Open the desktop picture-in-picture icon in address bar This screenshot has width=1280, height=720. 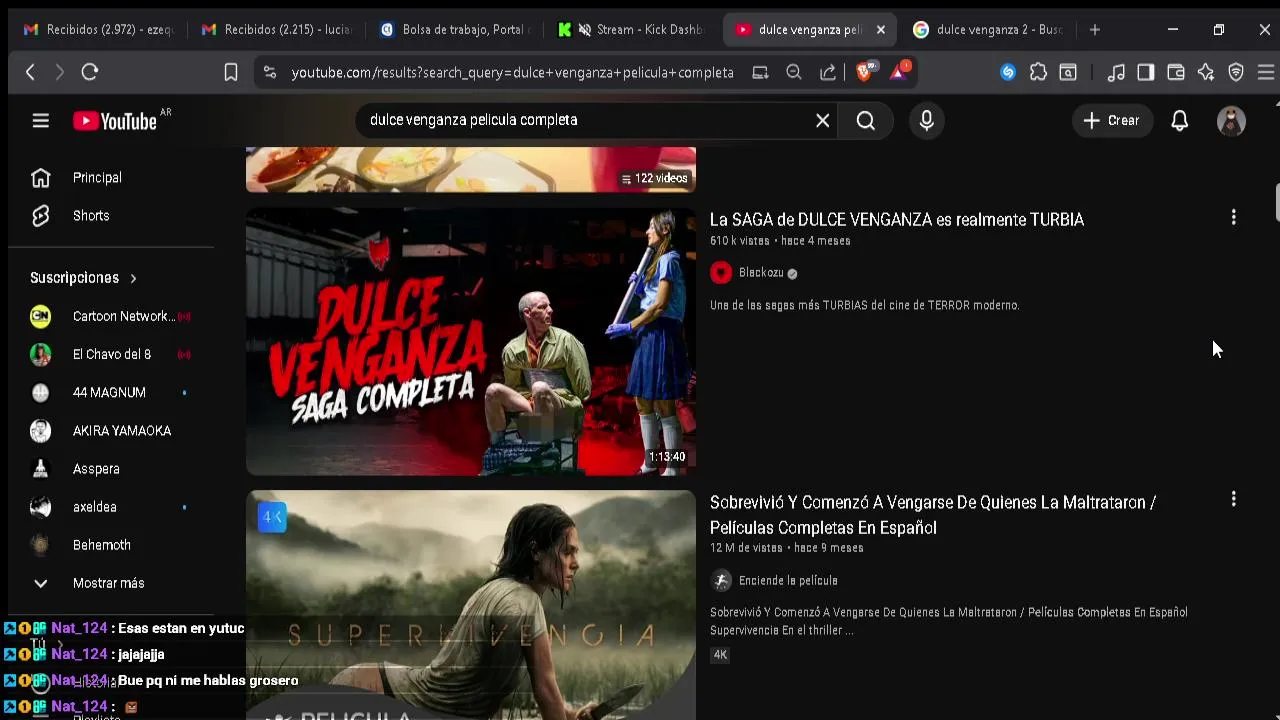coord(760,72)
